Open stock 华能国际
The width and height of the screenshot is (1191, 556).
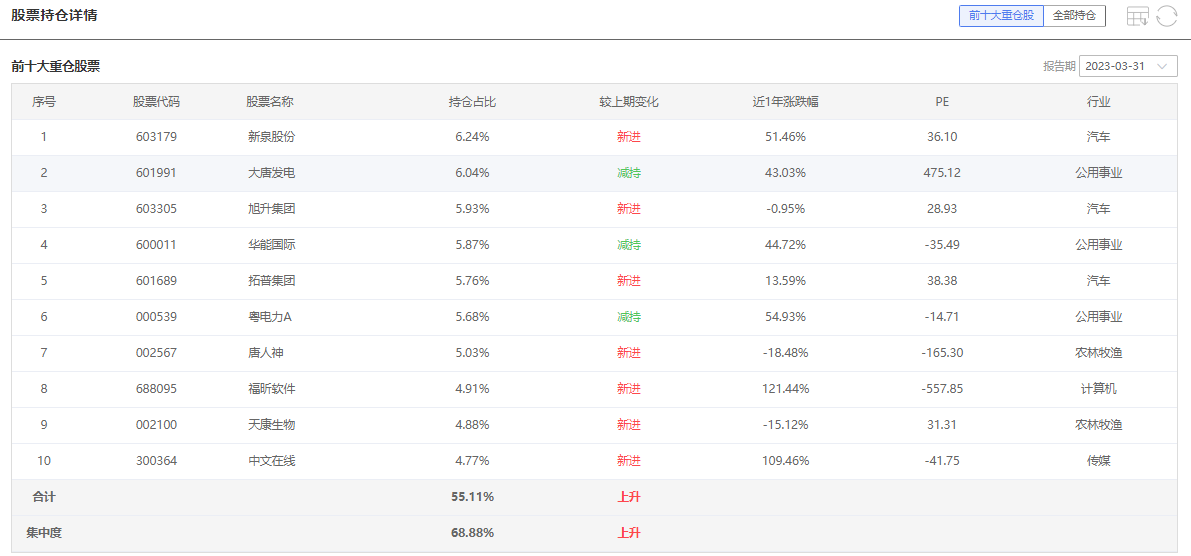pos(271,245)
